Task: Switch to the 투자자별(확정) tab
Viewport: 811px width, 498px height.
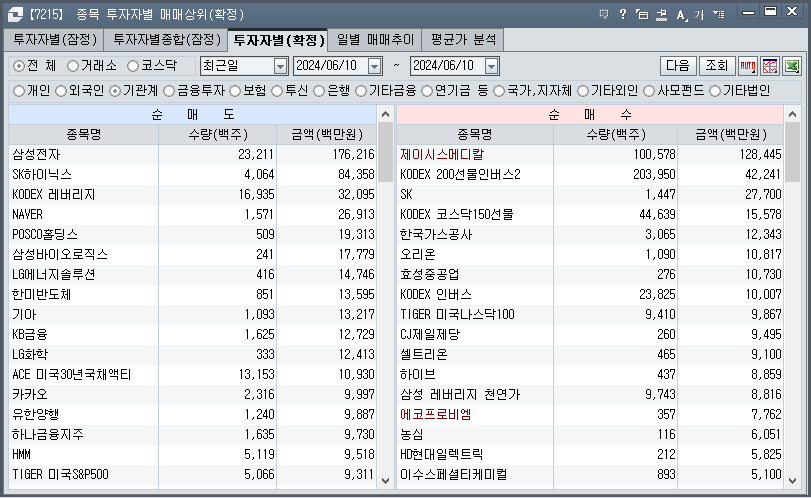Action: coord(278,40)
